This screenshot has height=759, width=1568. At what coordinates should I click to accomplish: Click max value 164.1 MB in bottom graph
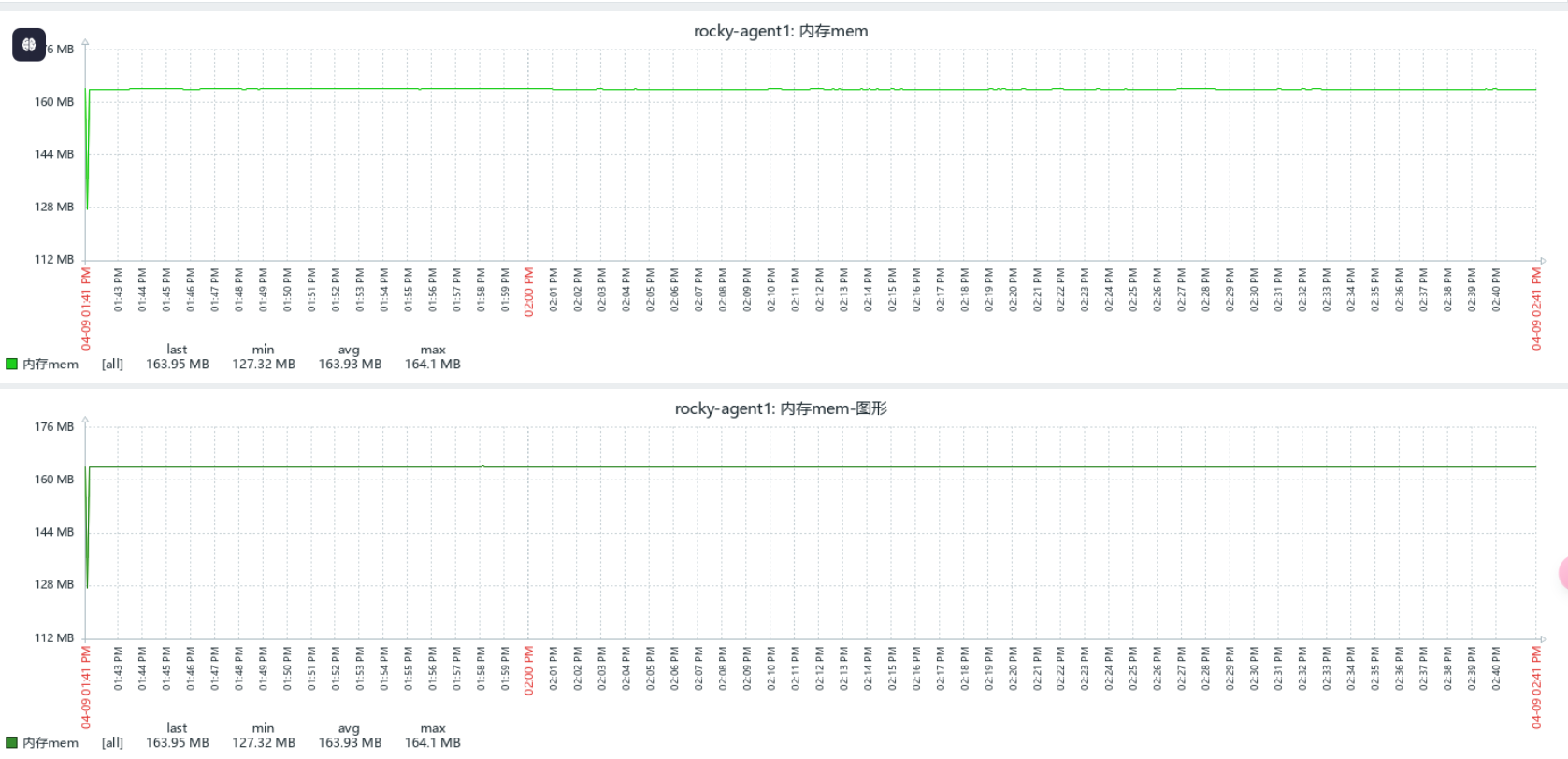433,742
